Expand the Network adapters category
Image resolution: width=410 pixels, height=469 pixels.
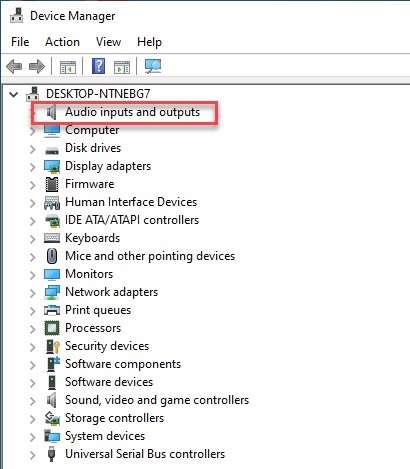(32, 293)
